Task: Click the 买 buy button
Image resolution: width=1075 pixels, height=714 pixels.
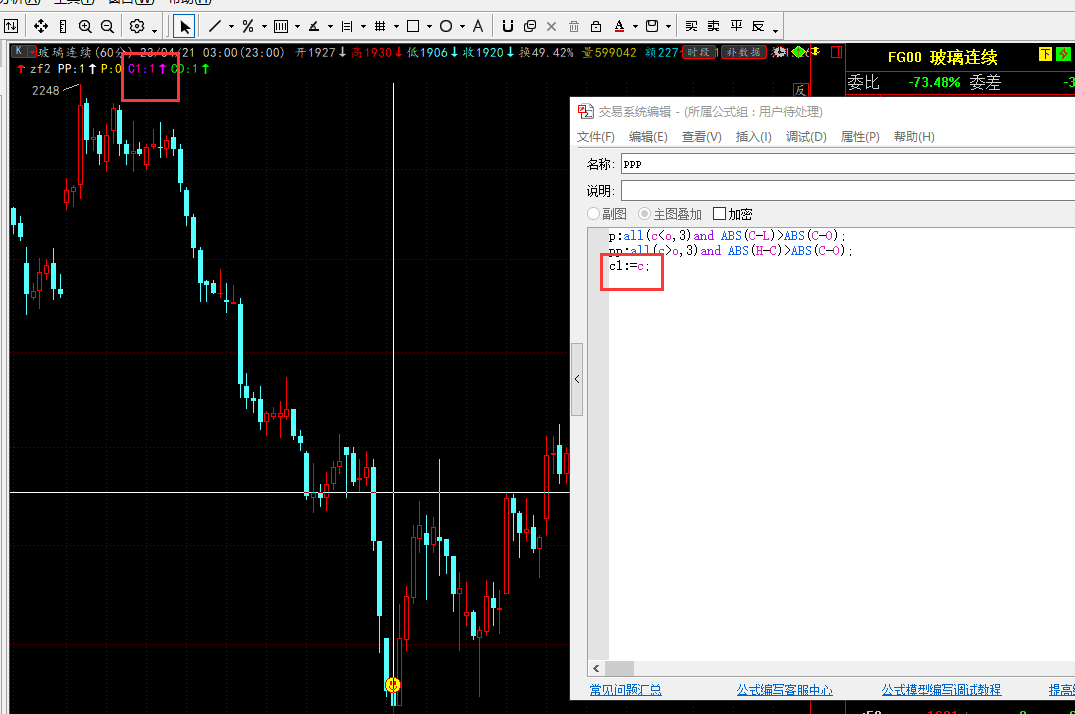Action: [x=691, y=26]
